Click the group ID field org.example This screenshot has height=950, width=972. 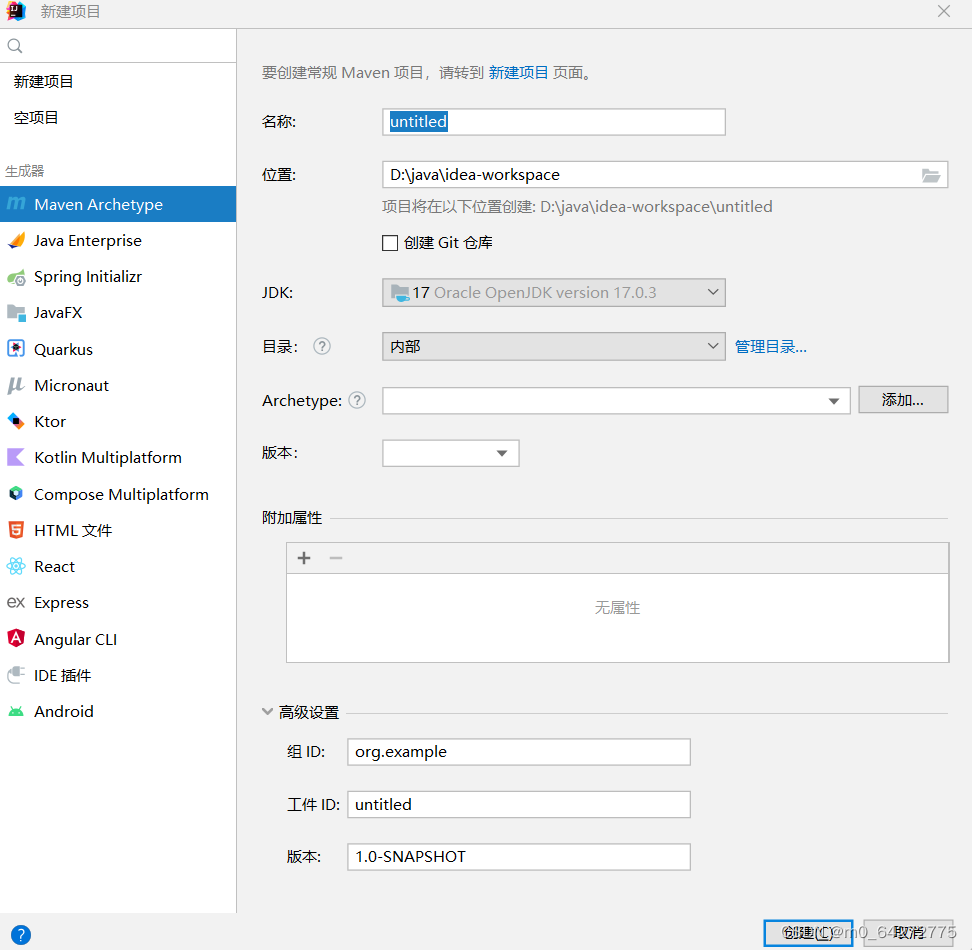click(x=519, y=752)
